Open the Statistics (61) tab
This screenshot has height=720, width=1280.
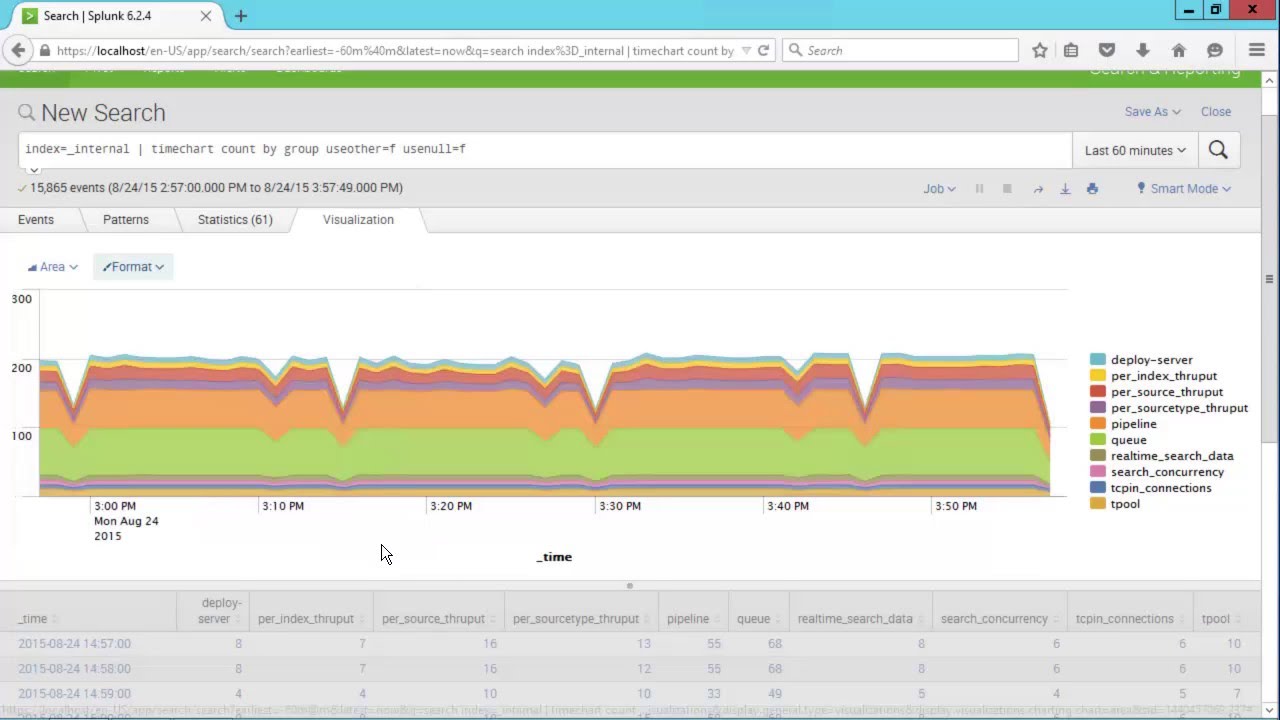(x=235, y=220)
